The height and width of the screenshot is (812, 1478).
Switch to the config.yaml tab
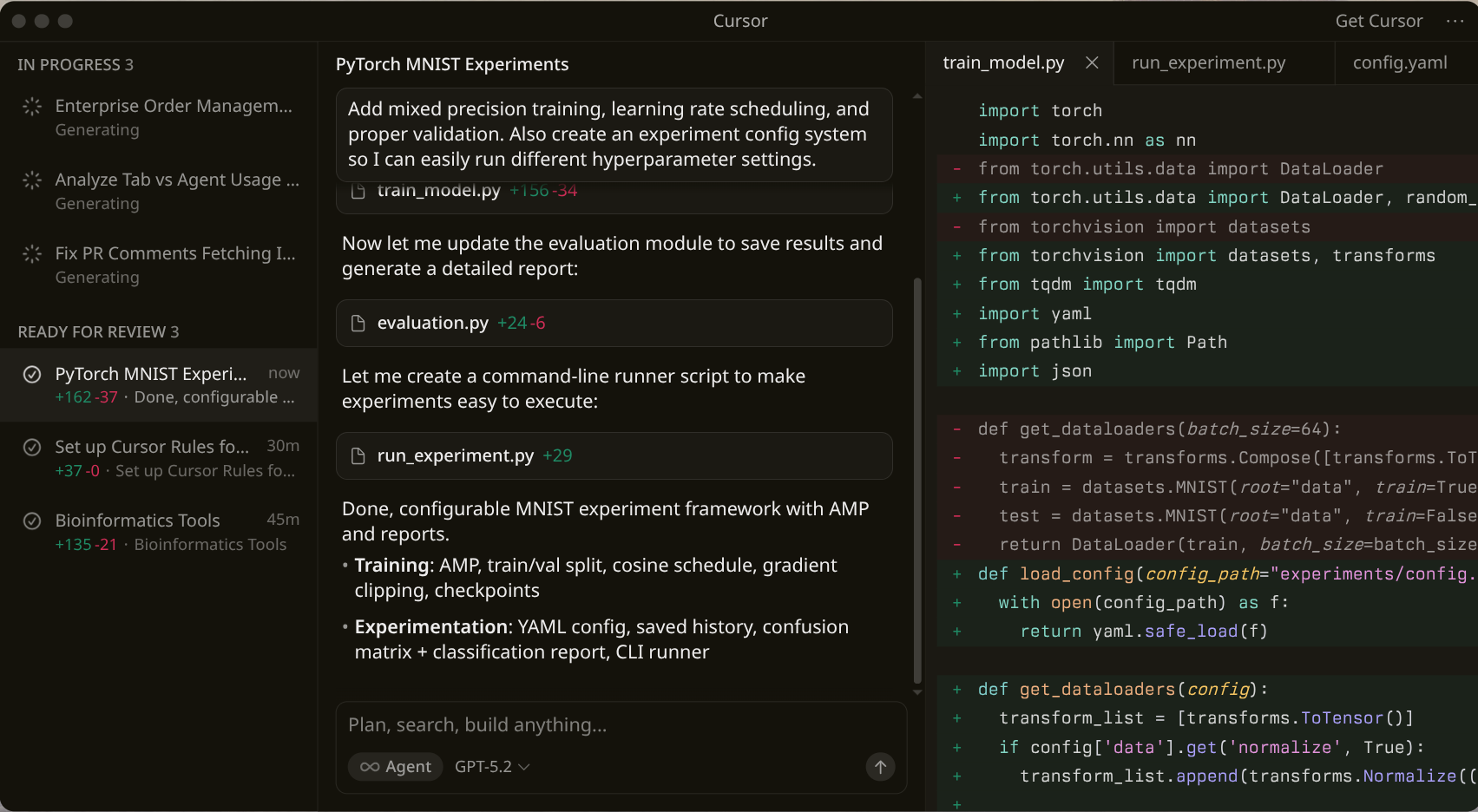(x=1399, y=62)
